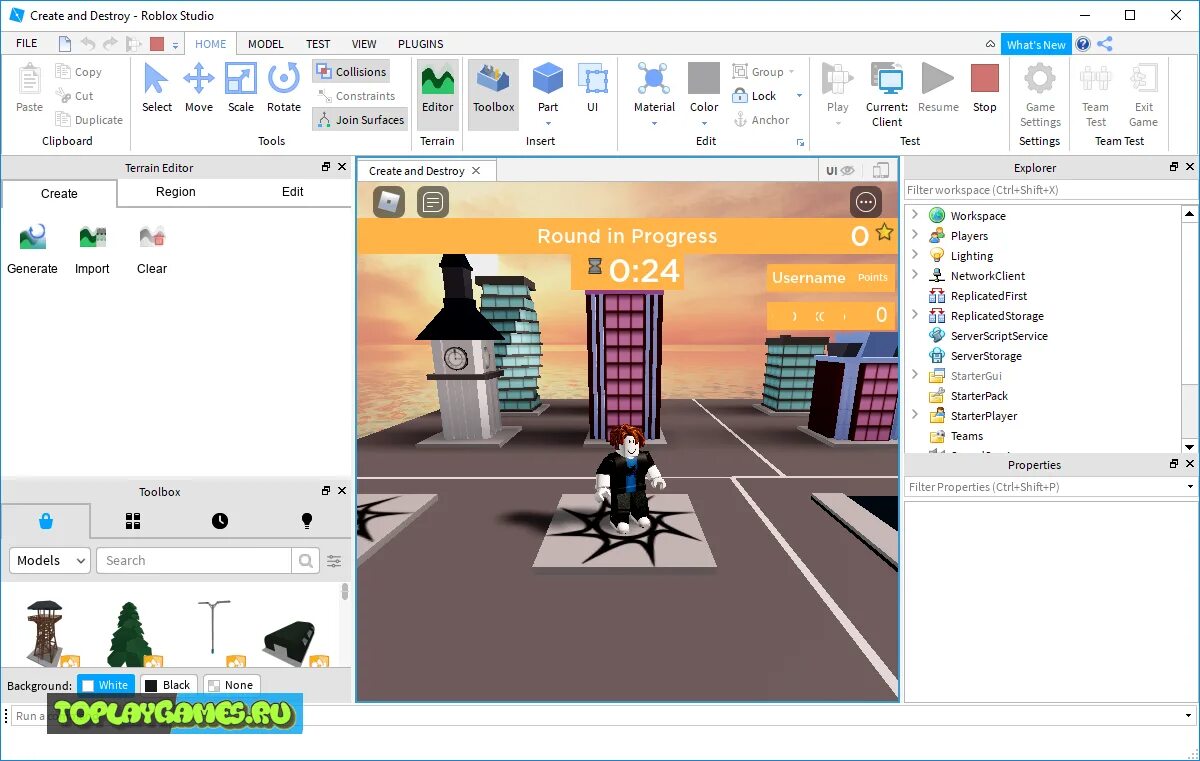This screenshot has width=1200, height=761.
Task: Switch Current: Client view
Action: click(886, 95)
